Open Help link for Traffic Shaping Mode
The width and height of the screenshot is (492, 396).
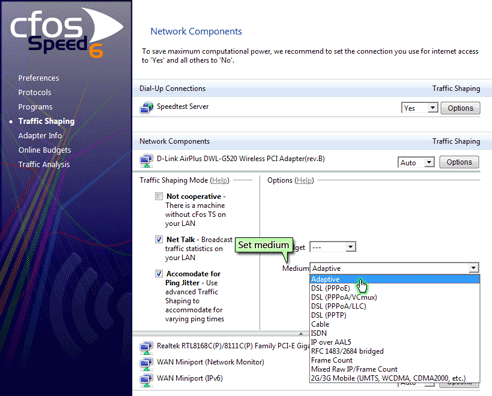pos(220,180)
